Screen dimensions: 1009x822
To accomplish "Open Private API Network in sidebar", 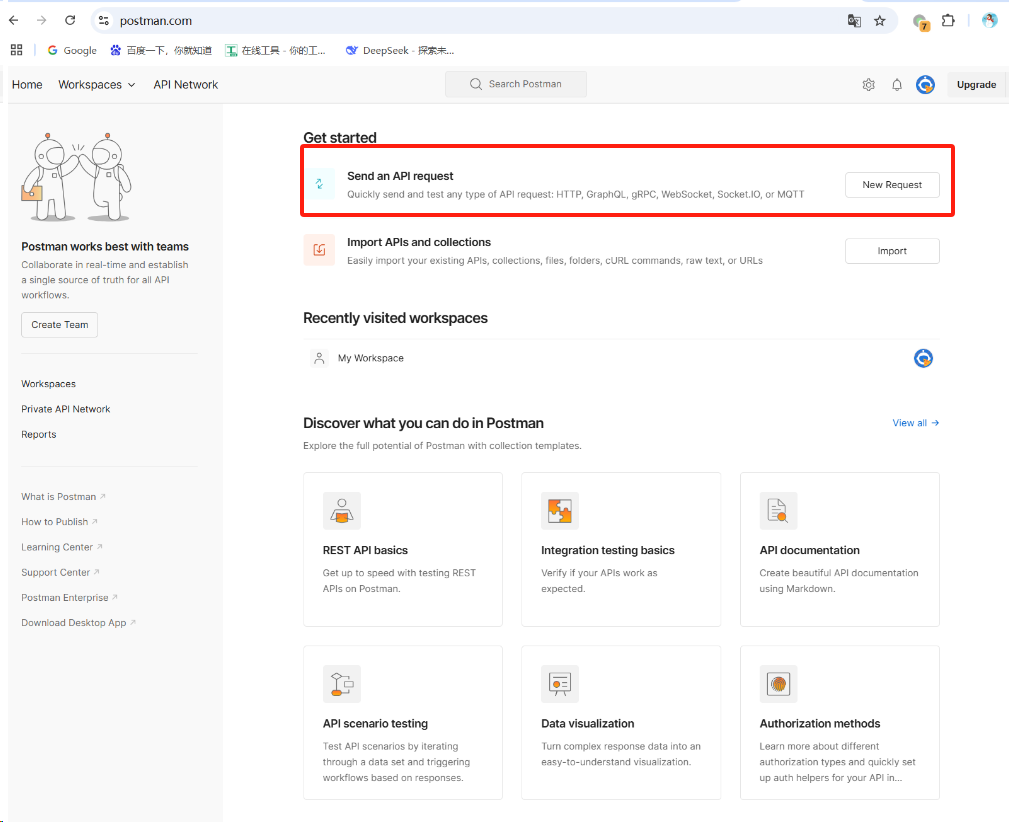I will (66, 409).
